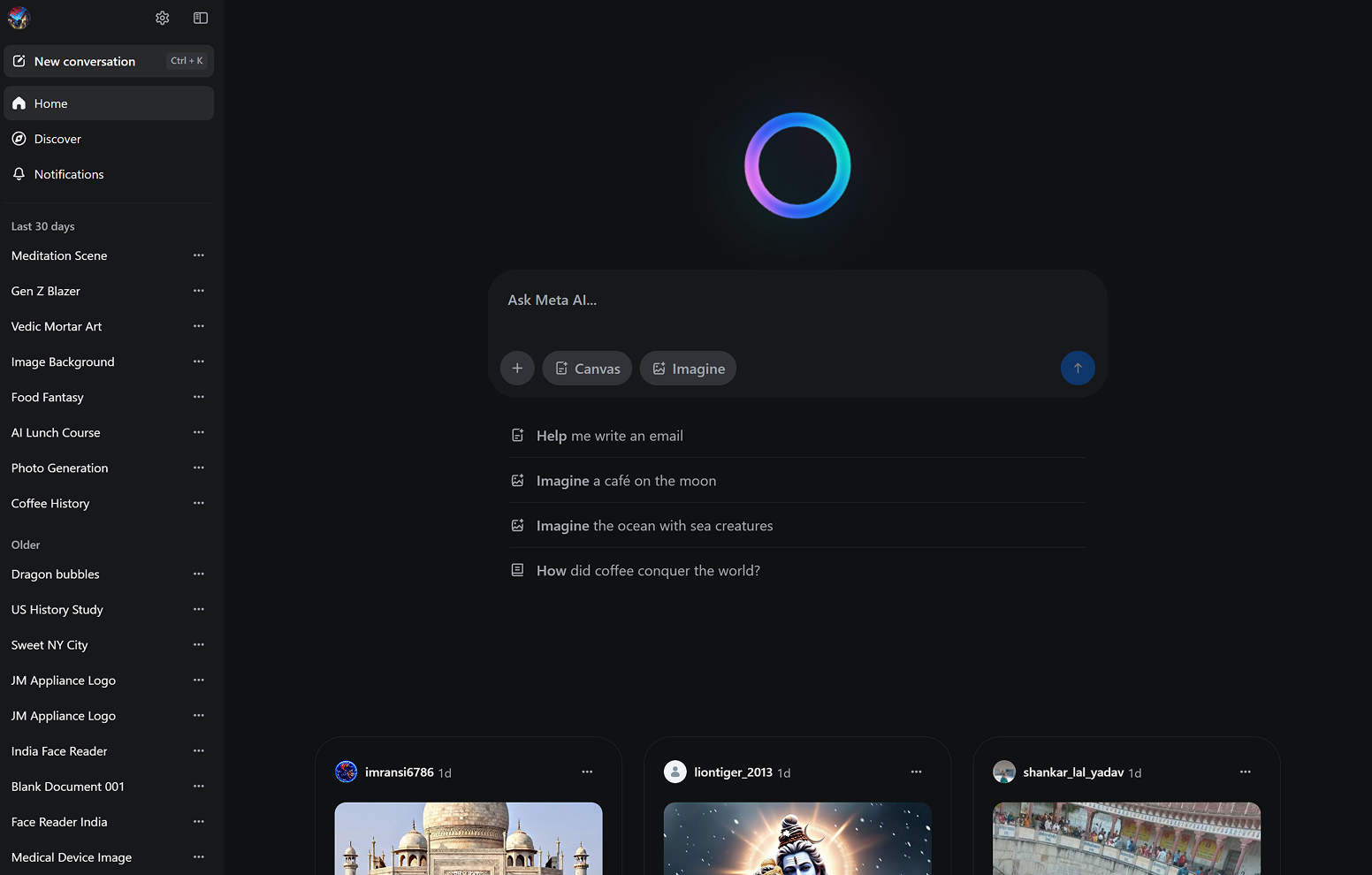Choose 'How did coffee conquer the world?'

click(797, 571)
